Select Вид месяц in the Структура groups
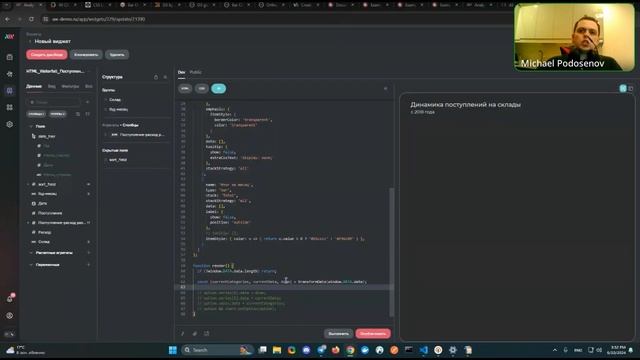The width and height of the screenshot is (640, 360). (118, 109)
